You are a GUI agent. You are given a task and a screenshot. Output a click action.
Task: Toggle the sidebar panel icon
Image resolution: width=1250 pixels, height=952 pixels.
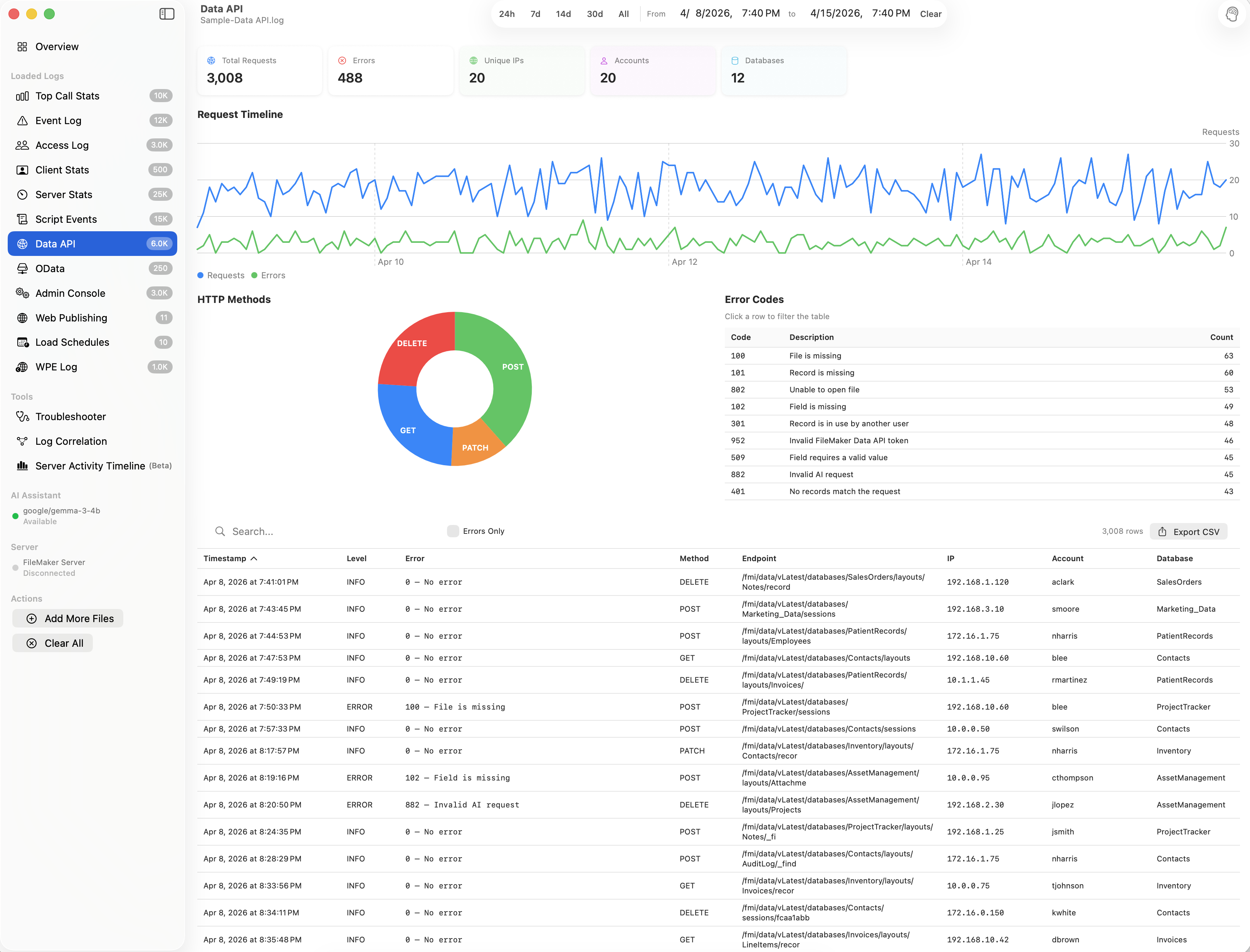click(x=166, y=13)
